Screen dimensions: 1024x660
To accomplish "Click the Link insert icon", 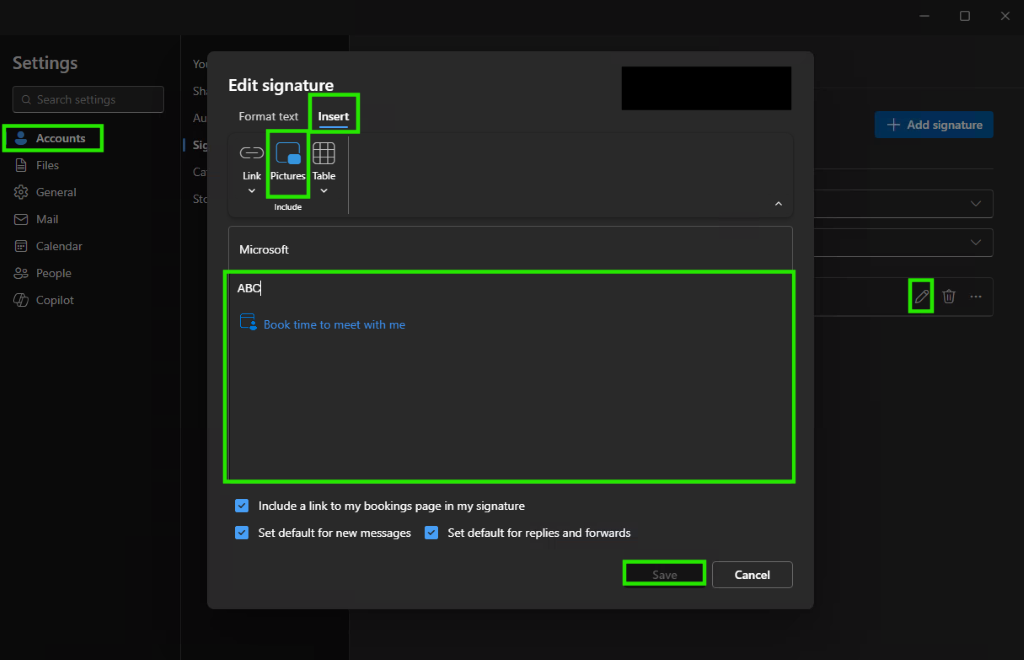I will point(251,153).
